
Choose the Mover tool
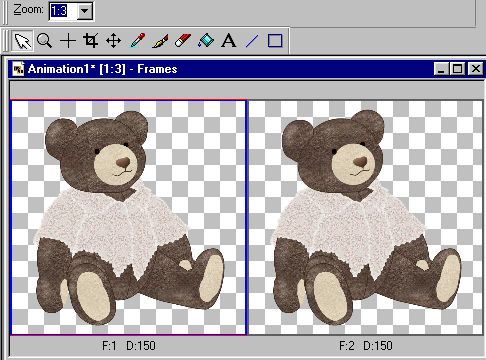tap(114, 41)
